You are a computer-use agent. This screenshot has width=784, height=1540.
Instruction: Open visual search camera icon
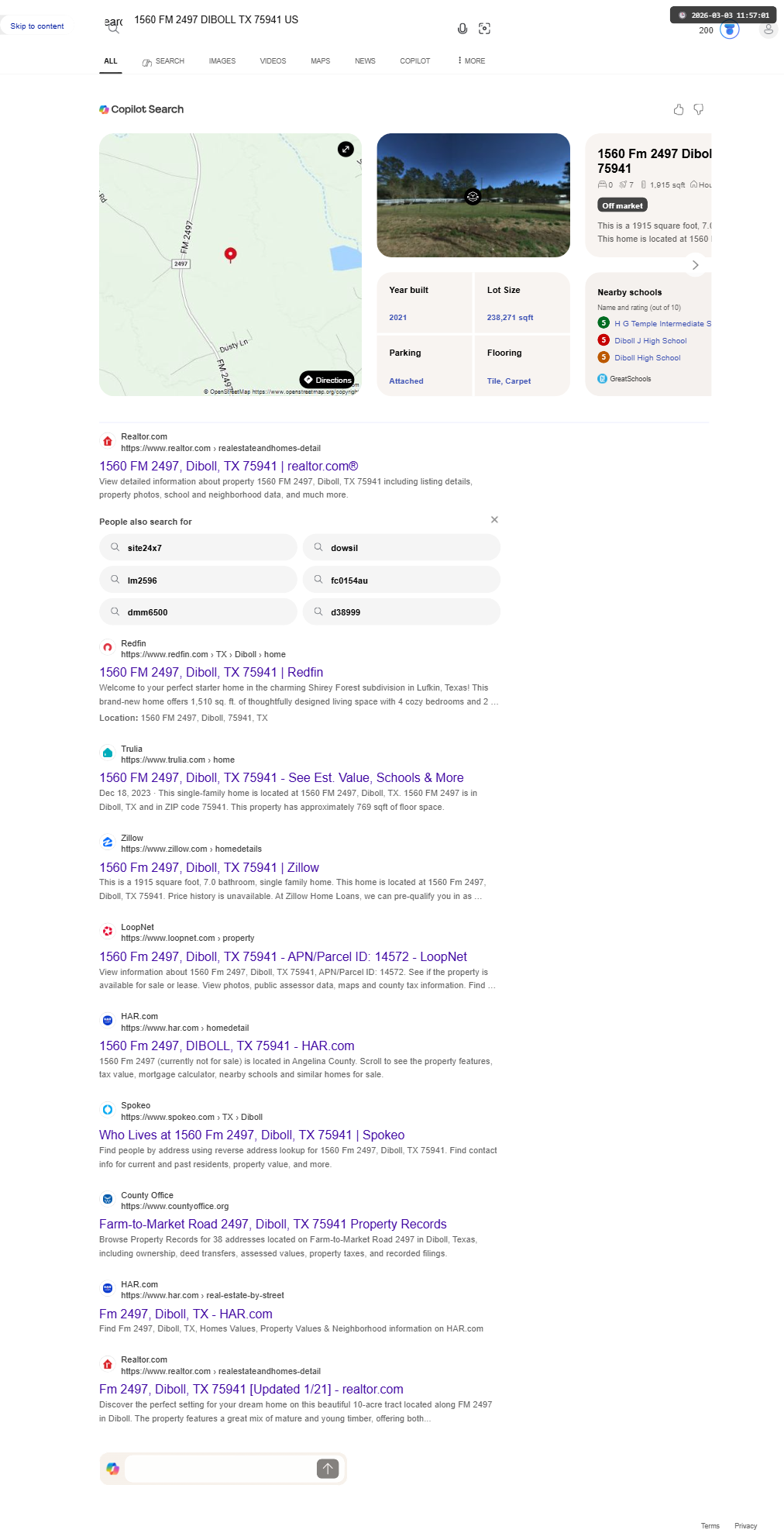[x=485, y=29]
